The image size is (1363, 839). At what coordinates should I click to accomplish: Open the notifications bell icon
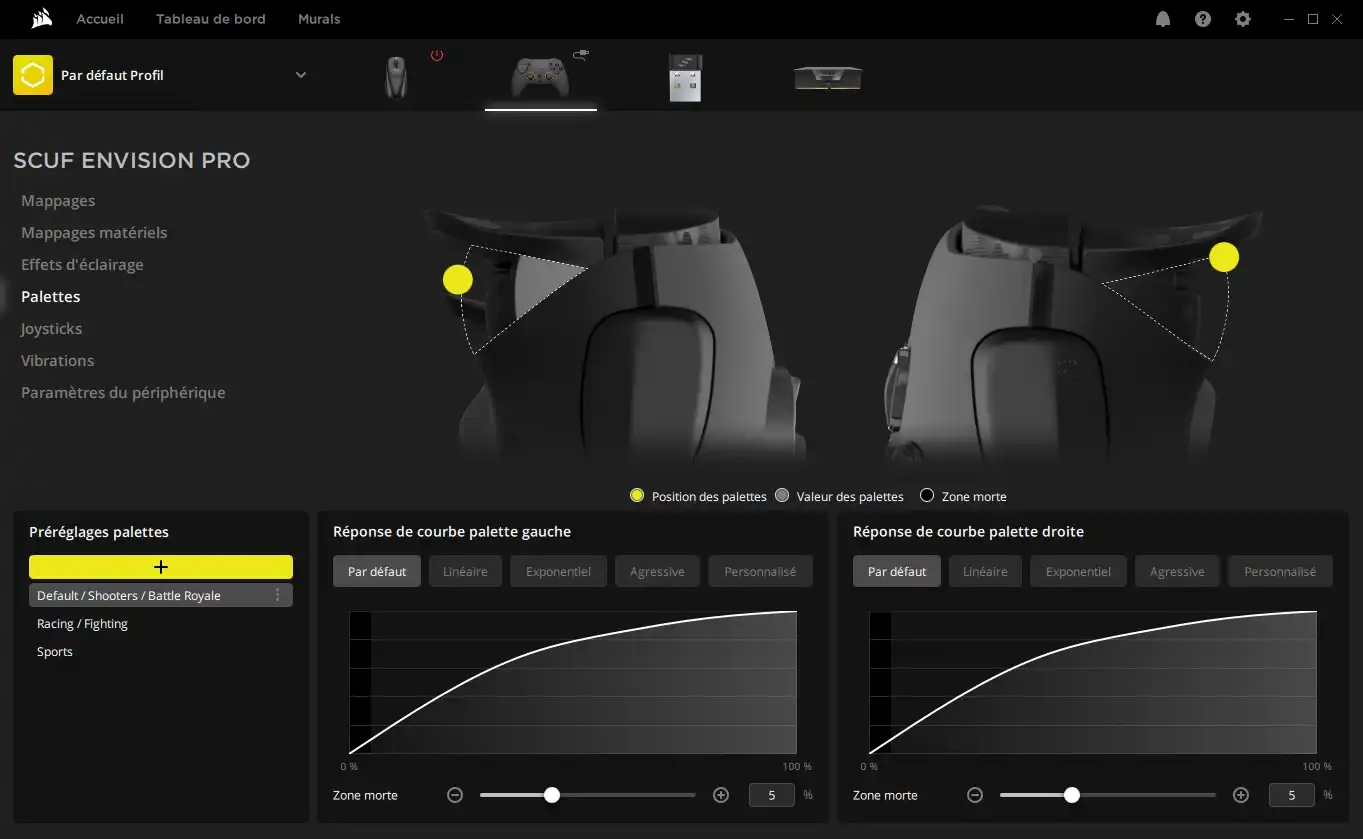point(1163,19)
